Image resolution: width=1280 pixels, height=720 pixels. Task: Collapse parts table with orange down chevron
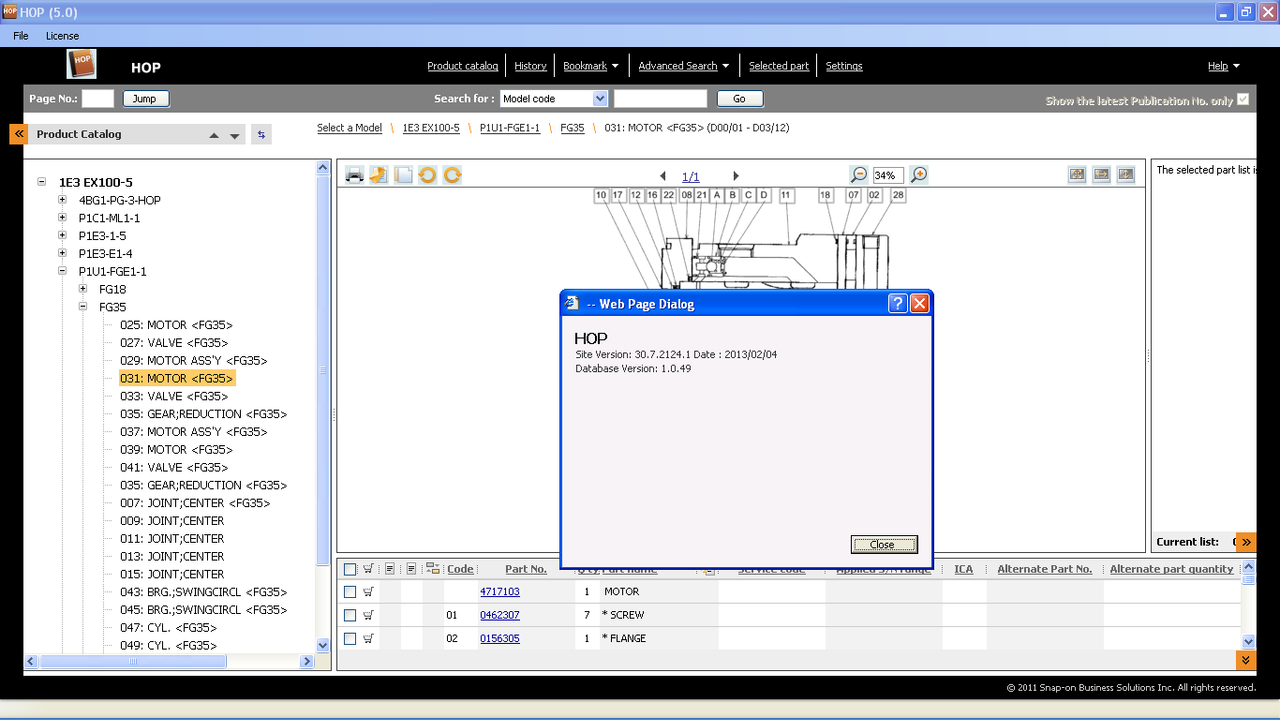tap(1246, 660)
